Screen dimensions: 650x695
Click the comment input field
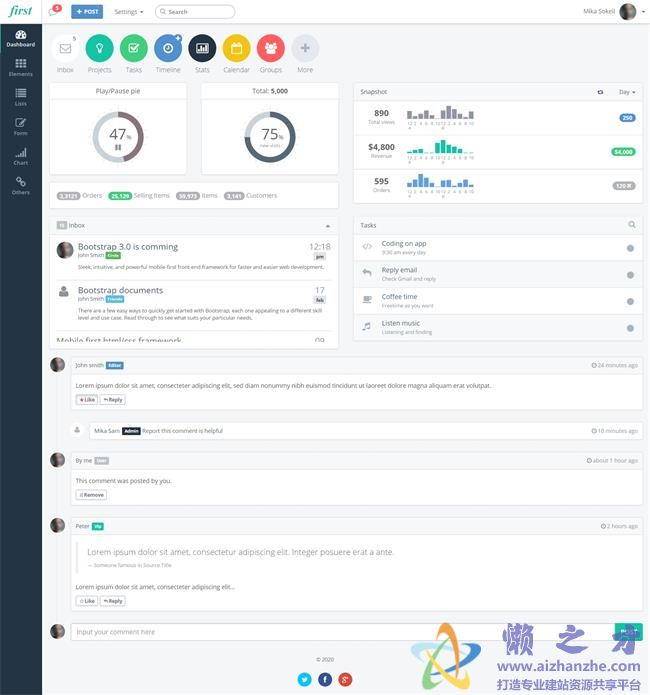[x=340, y=632]
